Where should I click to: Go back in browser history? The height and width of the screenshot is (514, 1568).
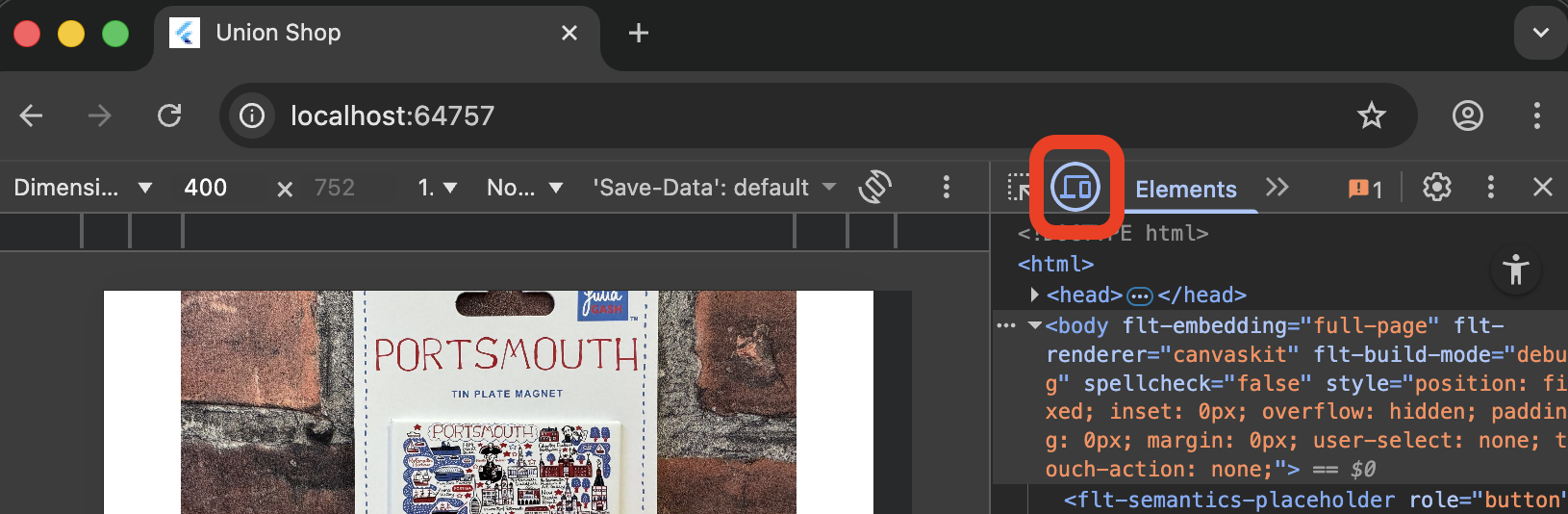point(32,116)
